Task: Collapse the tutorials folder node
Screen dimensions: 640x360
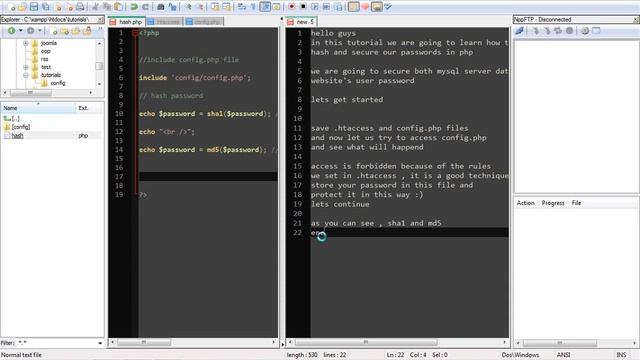Action: pyautogui.click(x=26, y=75)
